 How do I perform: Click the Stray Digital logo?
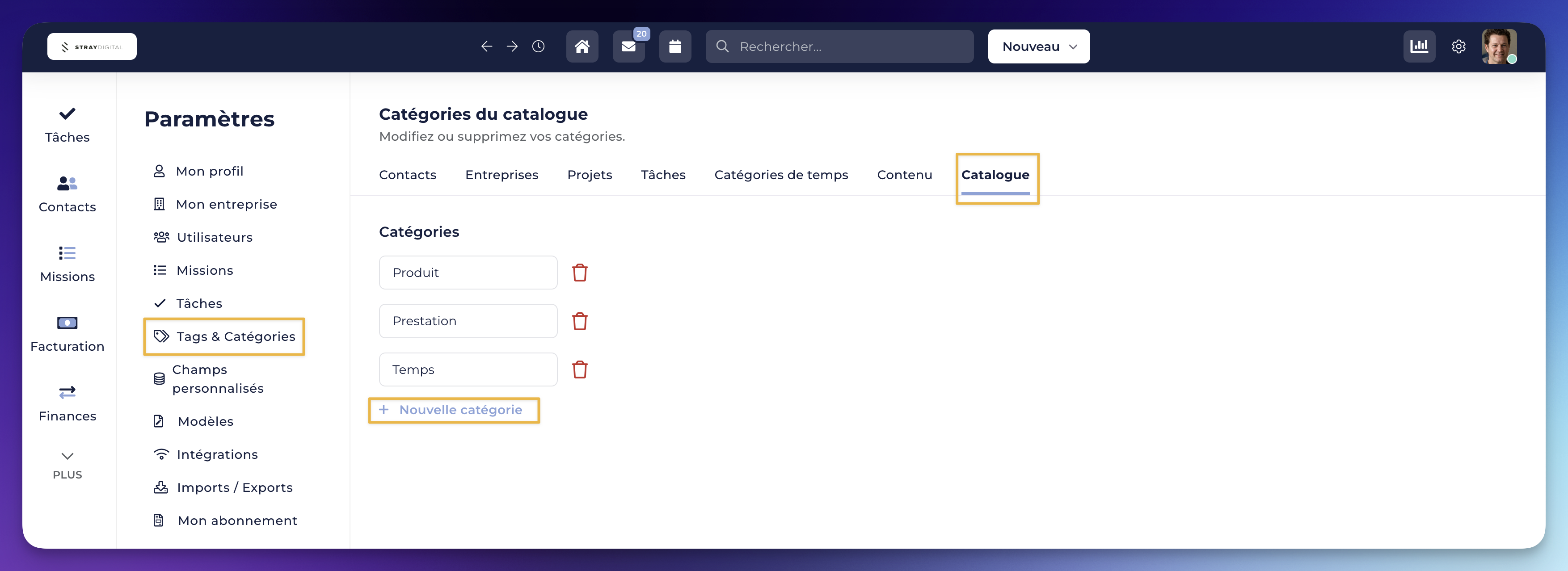pos(92,47)
